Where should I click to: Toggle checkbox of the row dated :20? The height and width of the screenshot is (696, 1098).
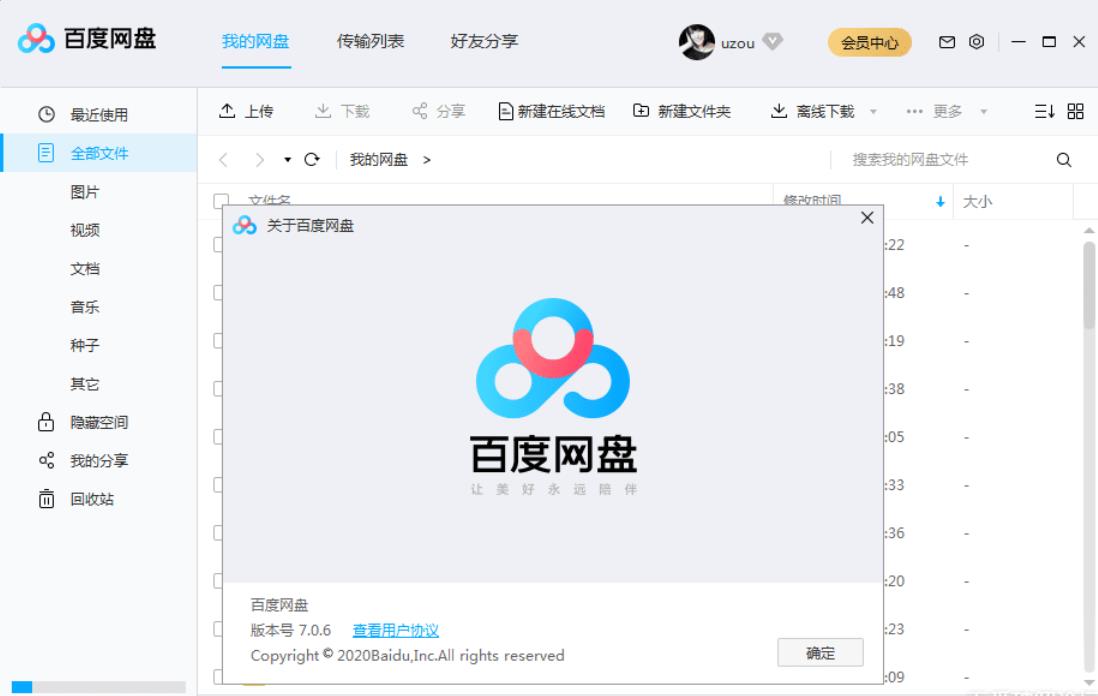[218, 580]
